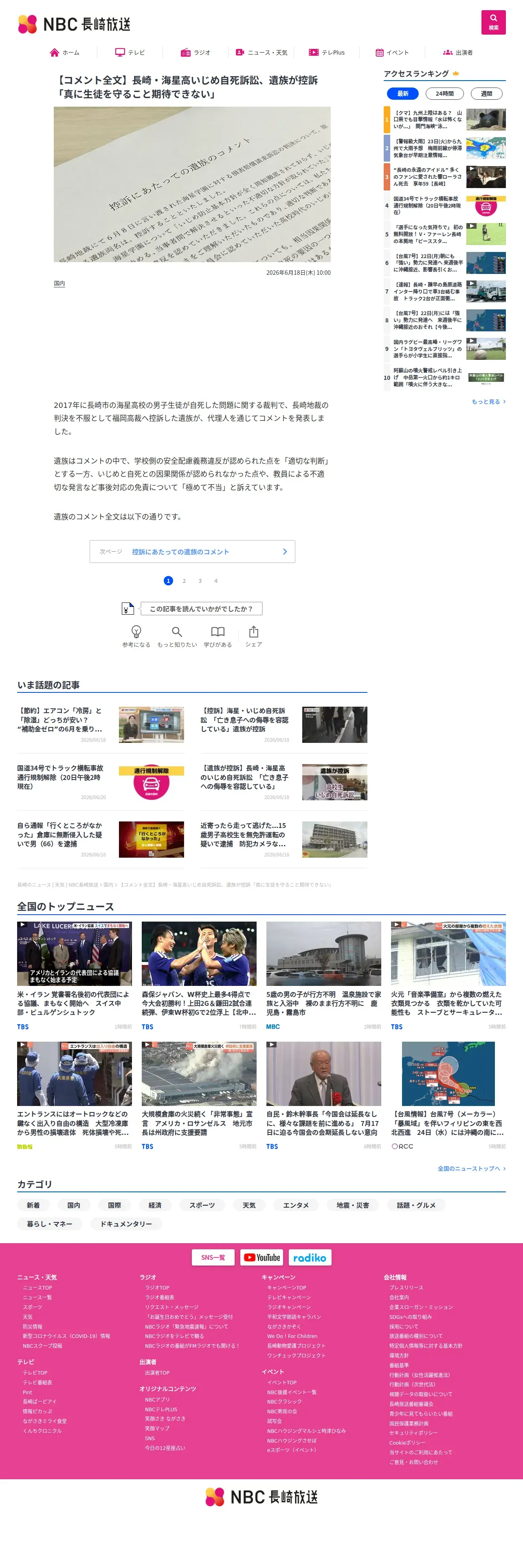Click ラジオ番組表 in the footer
This screenshot has width=523, height=1568.
[x=160, y=1297]
